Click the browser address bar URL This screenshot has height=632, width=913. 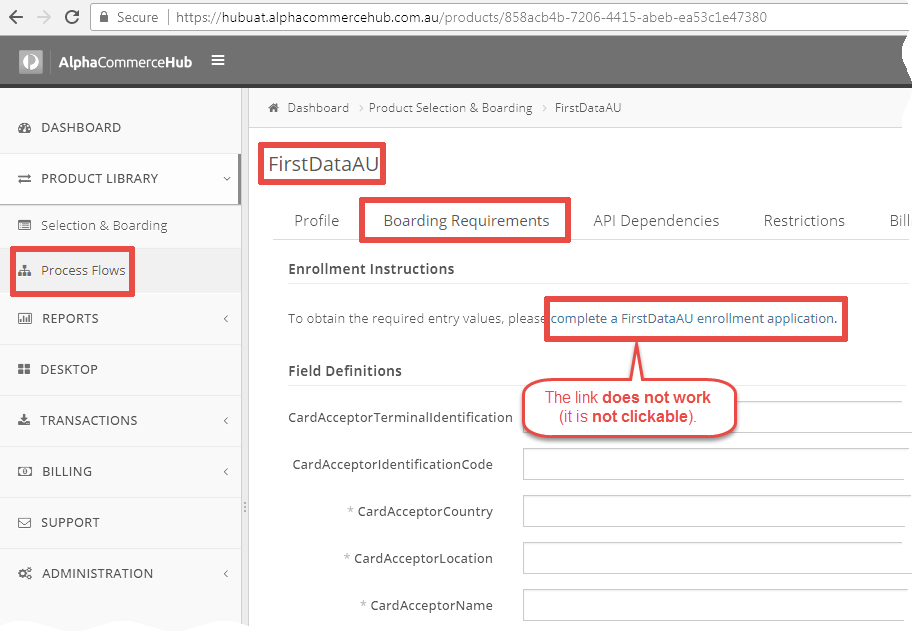pyautogui.click(x=471, y=17)
